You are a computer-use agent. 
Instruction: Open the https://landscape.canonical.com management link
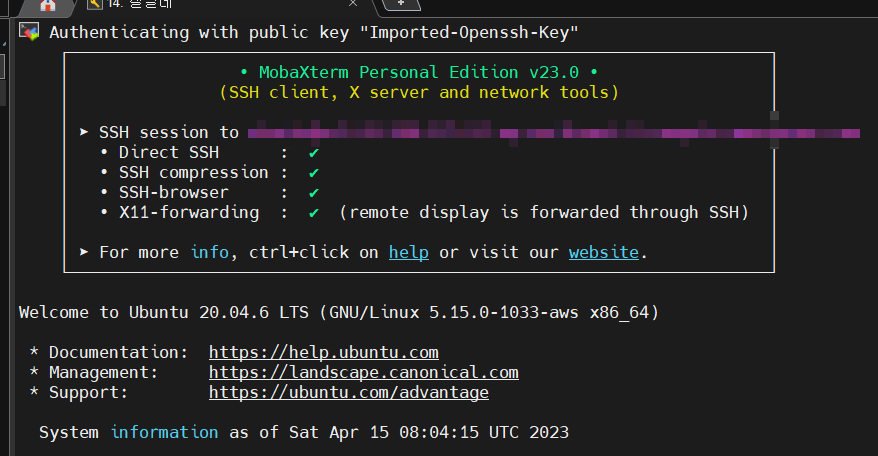click(x=364, y=373)
